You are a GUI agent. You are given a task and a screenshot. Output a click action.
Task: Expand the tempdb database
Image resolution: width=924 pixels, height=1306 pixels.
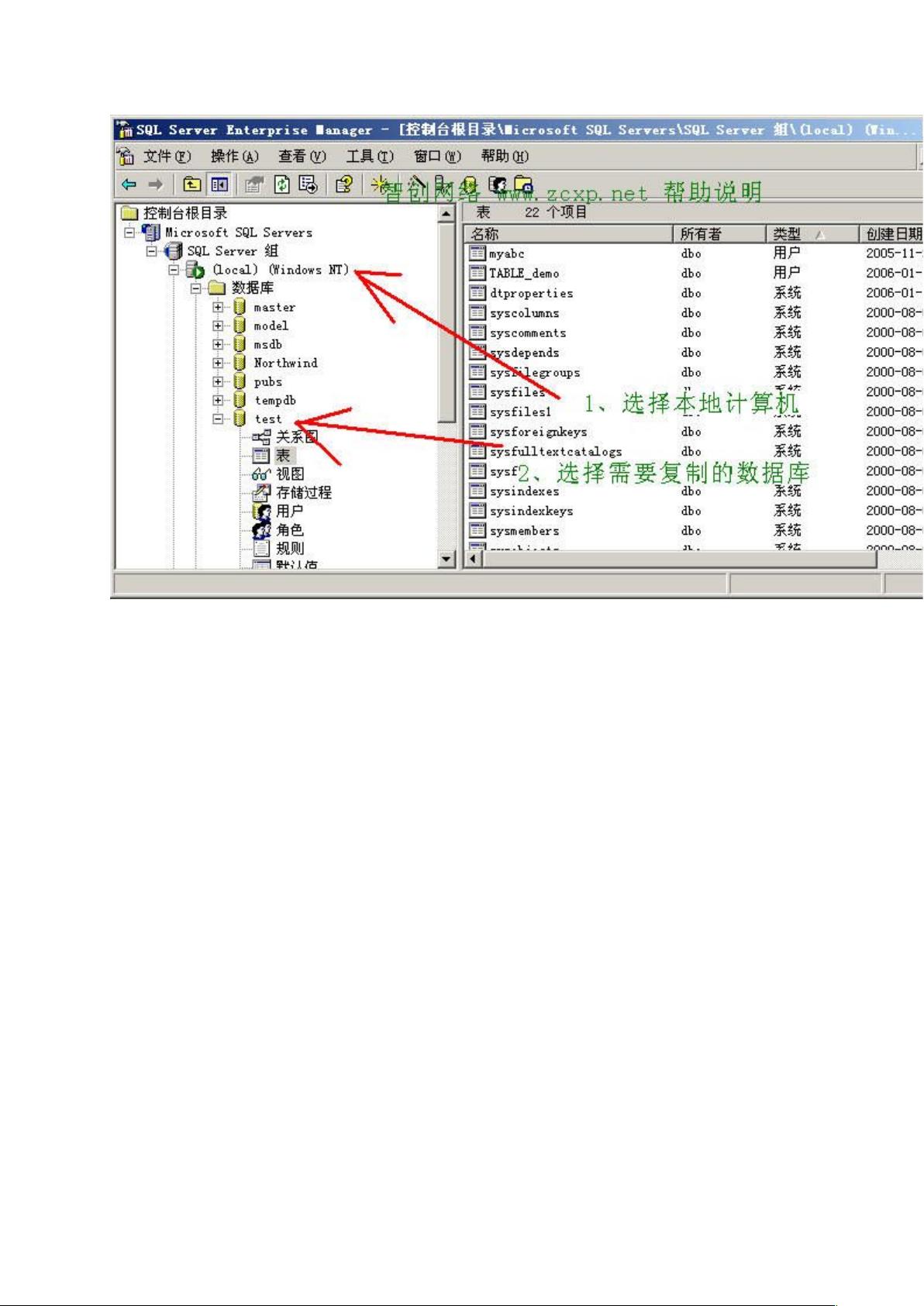pyautogui.click(x=218, y=400)
